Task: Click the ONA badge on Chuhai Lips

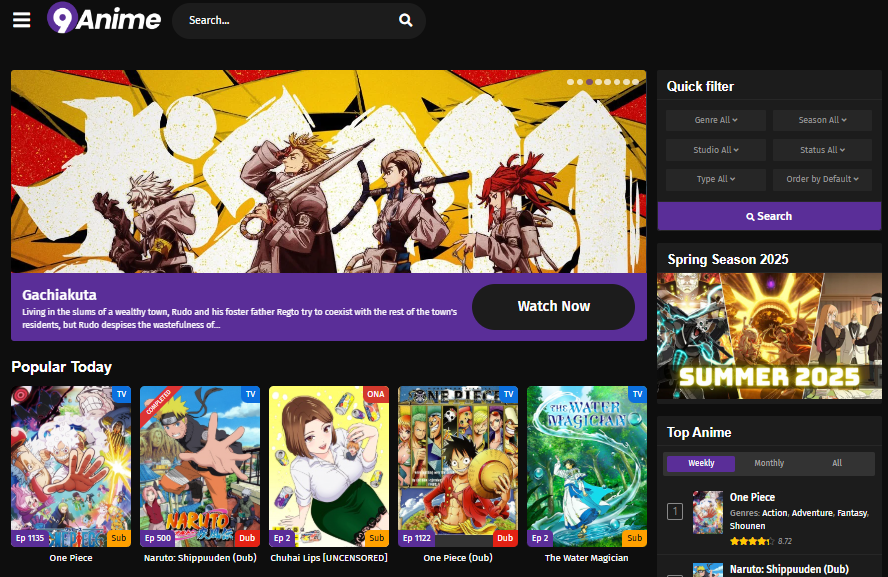Action: click(375, 394)
